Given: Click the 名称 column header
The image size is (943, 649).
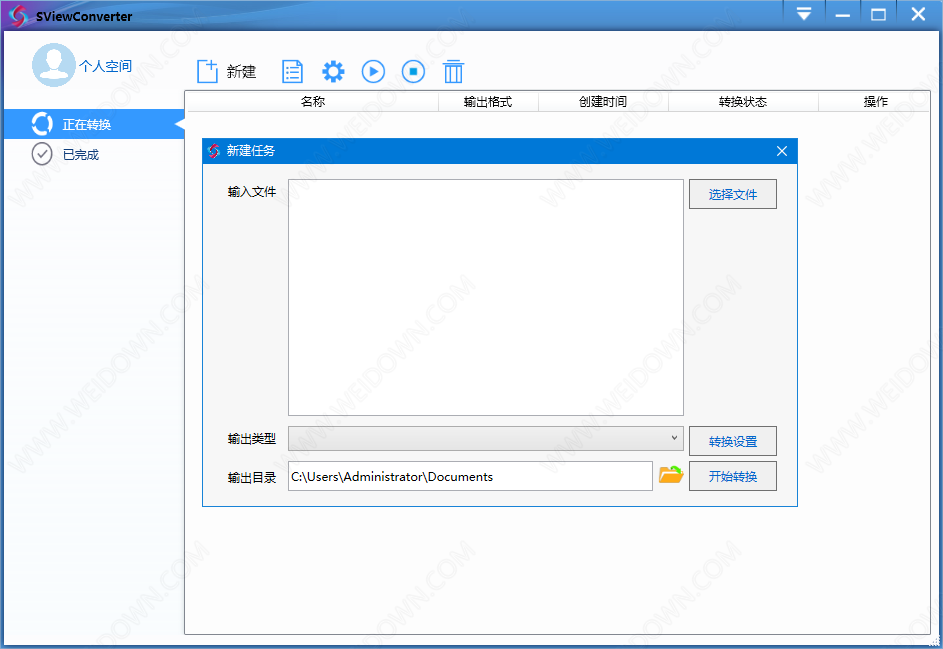Looking at the screenshot, I should point(312,101).
